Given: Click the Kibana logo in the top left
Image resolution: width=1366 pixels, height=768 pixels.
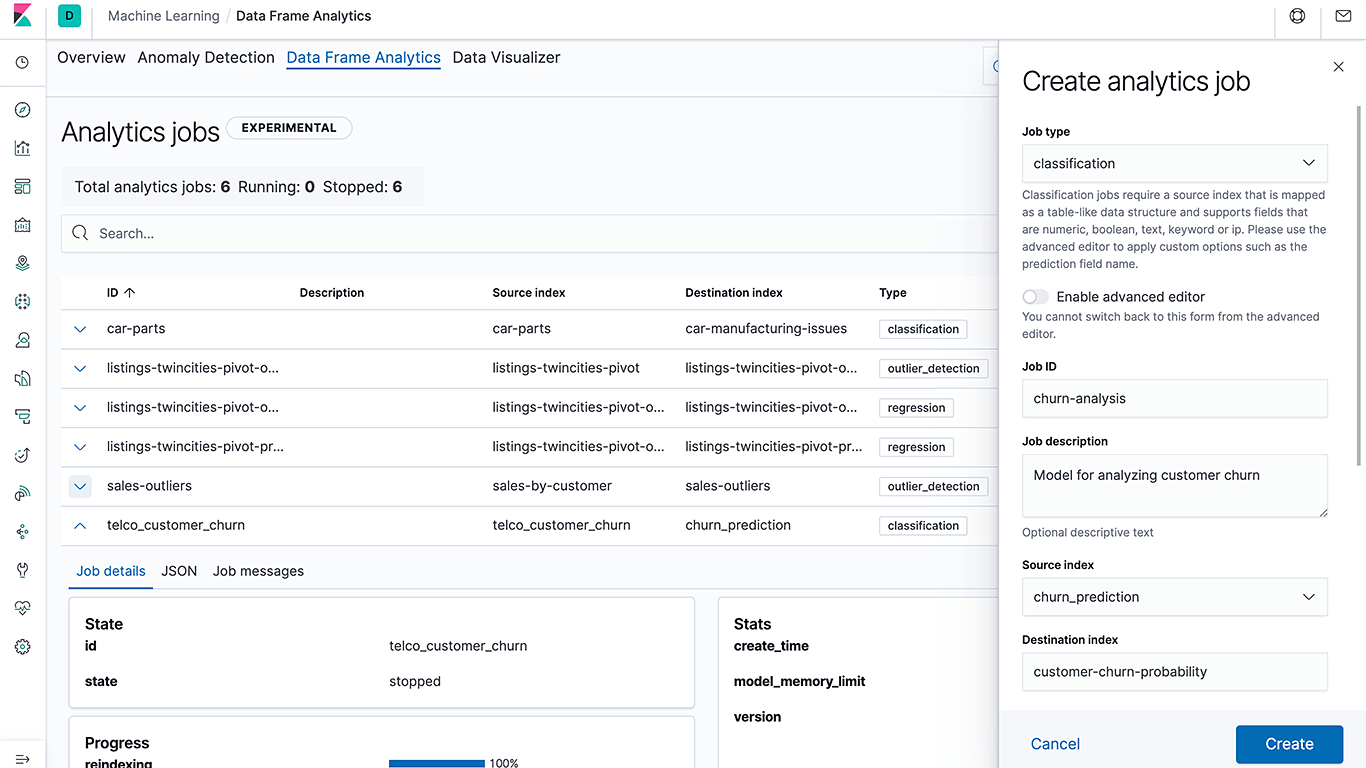Looking at the screenshot, I should (x=22, y=15).
